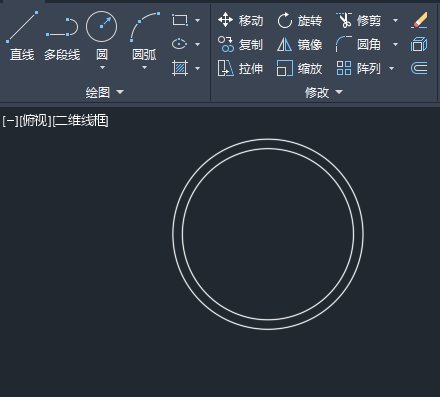440x397 pixels.
Task: Select the inner circle in the drawing
Action: click(182, 234)
